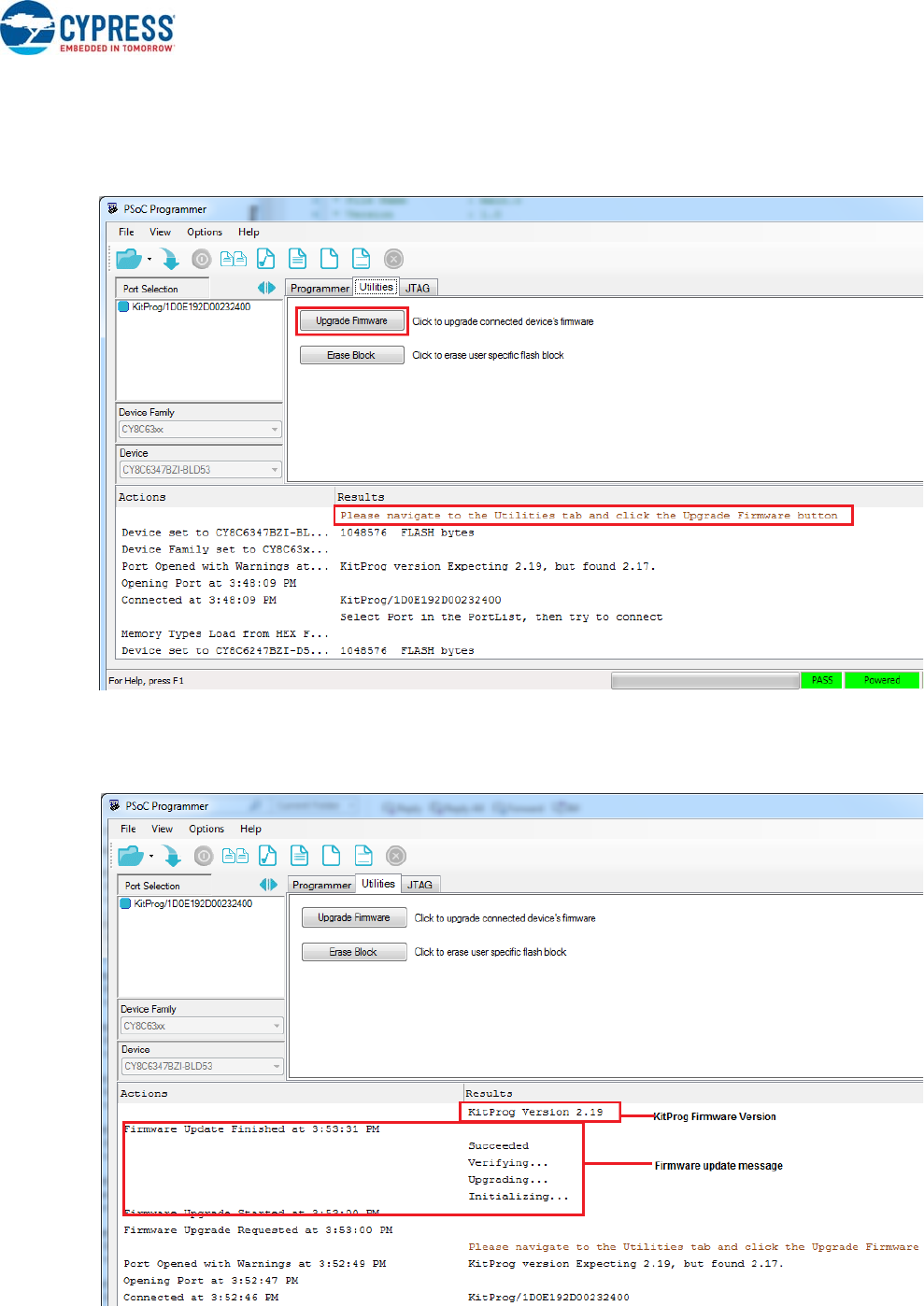This screenshot has height=1306, width=924.
Task: Toggle port connect arrows in top window
Action: click(x=267, y=289)
